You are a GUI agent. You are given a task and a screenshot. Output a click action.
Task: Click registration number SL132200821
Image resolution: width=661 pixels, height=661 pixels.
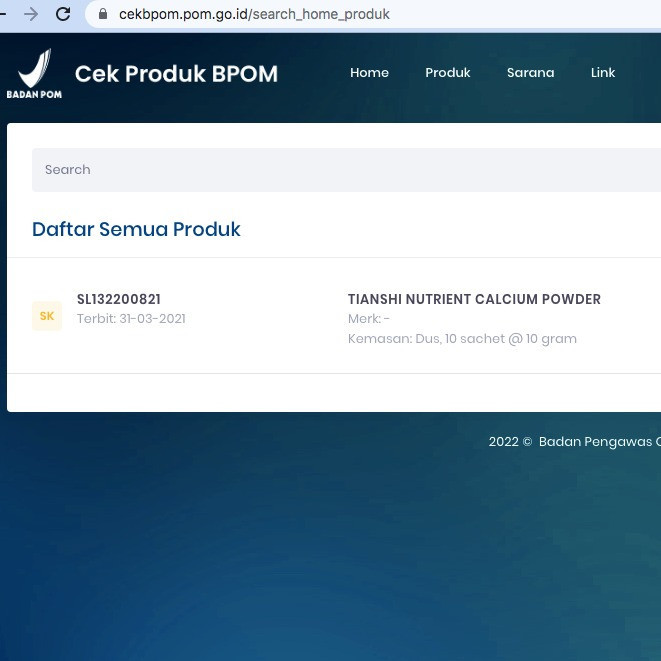119,299
